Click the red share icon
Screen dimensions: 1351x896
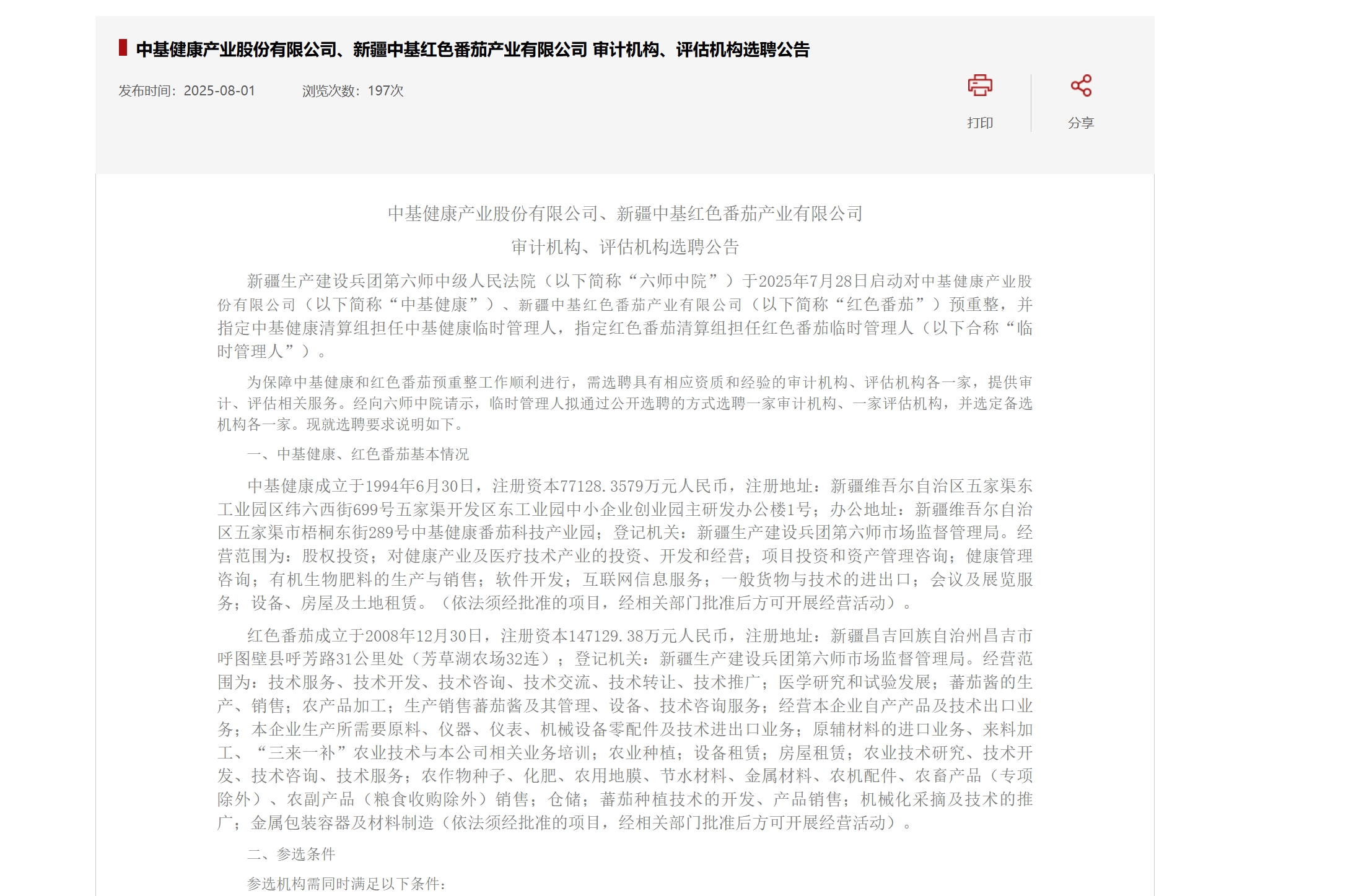[1081, 85]
